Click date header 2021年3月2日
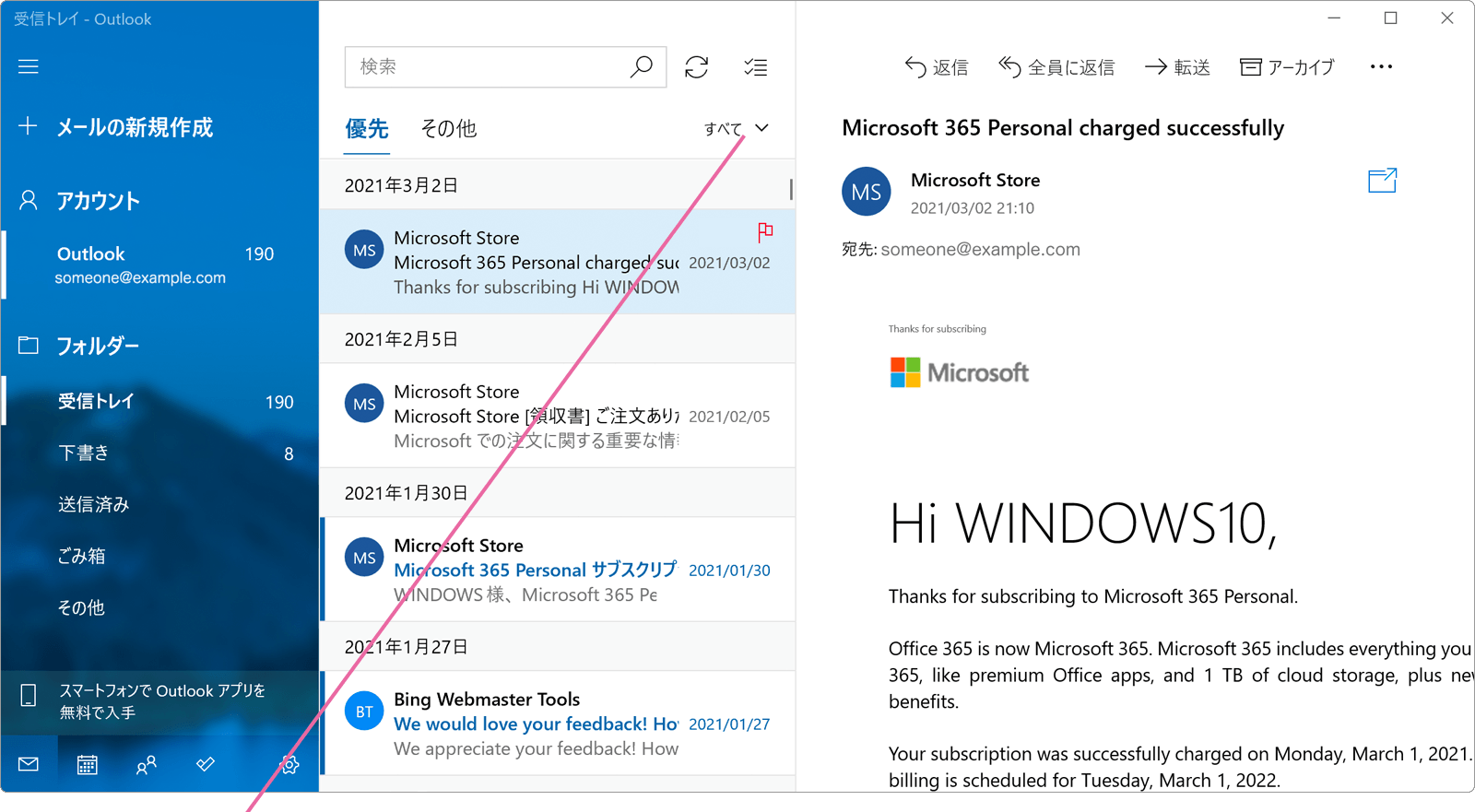The height and width of the screenshot is (812, 1475). tap(402, 185)
